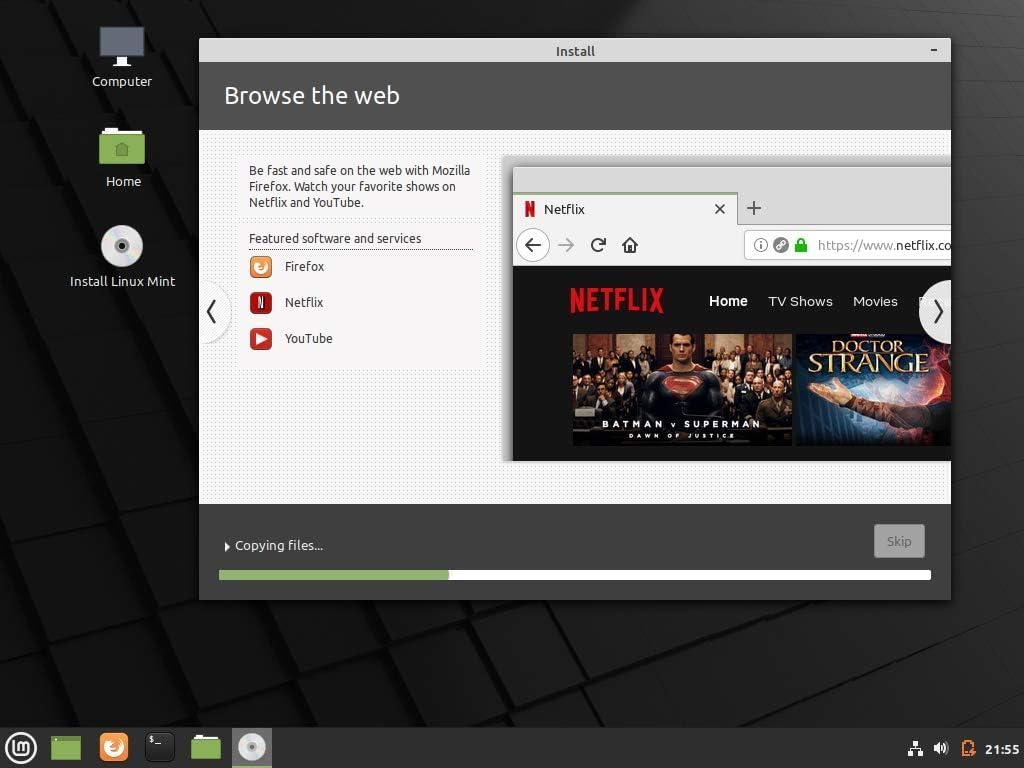Click the browser home icon in slideshow
This screenshot has height=768, width=1024.
(630, 245)
